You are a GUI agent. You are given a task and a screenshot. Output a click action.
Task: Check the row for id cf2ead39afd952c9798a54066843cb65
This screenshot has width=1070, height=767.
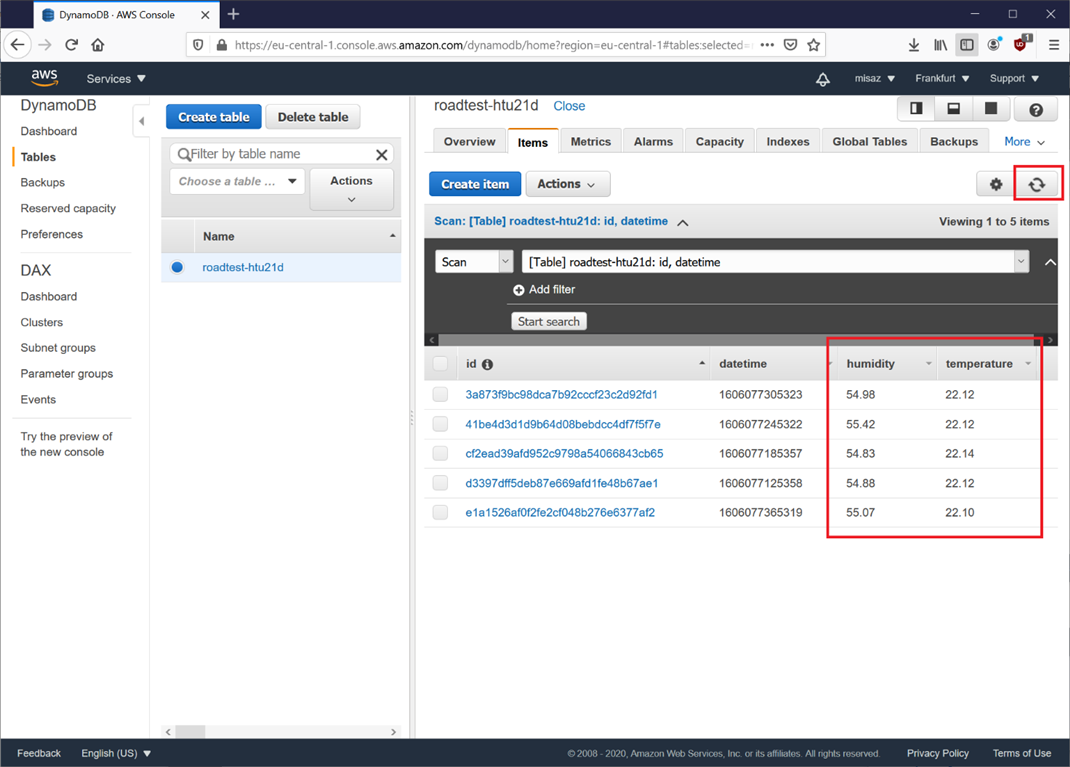click(440, 454)
